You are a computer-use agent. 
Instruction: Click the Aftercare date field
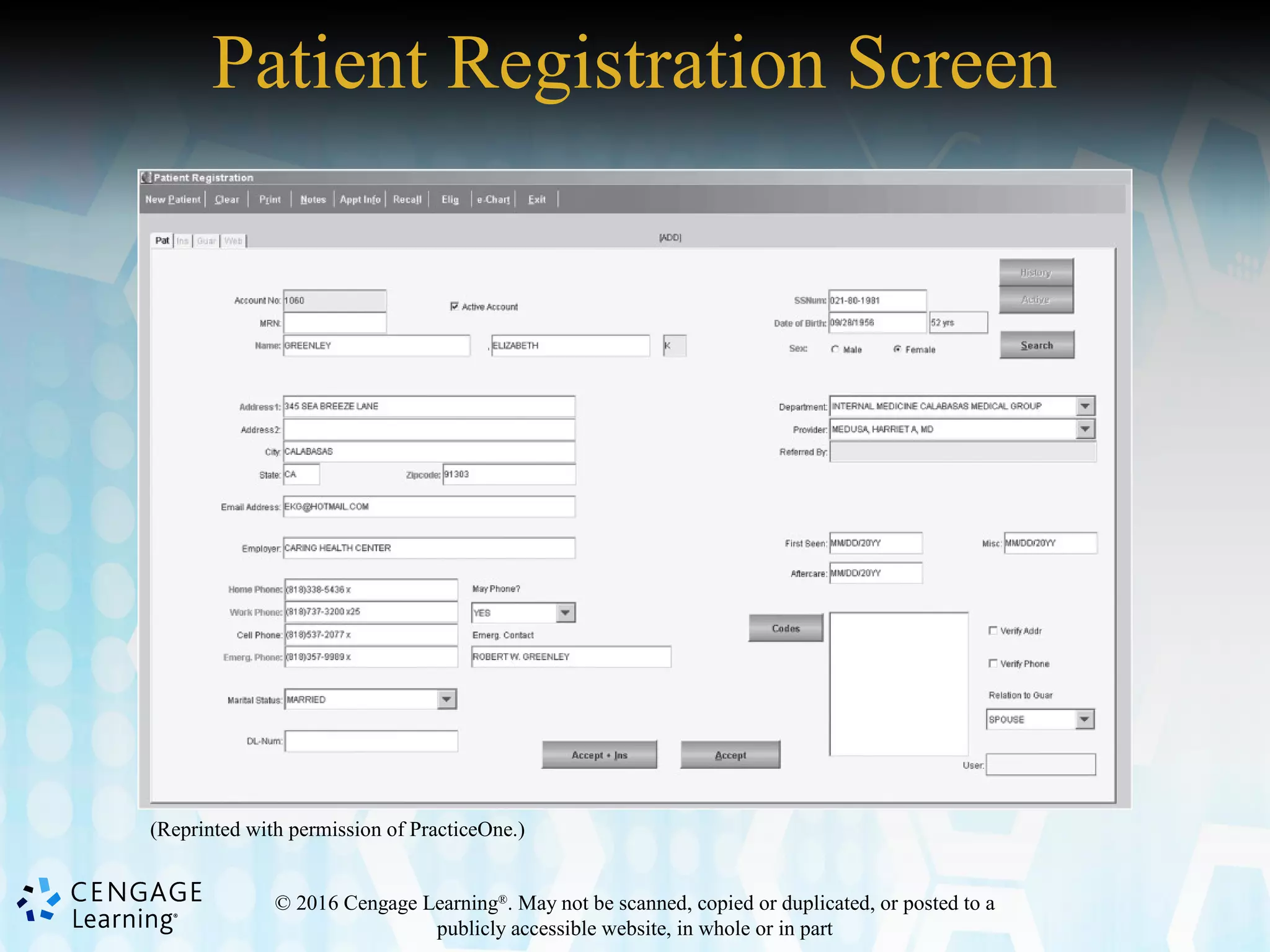pos(876,573)
